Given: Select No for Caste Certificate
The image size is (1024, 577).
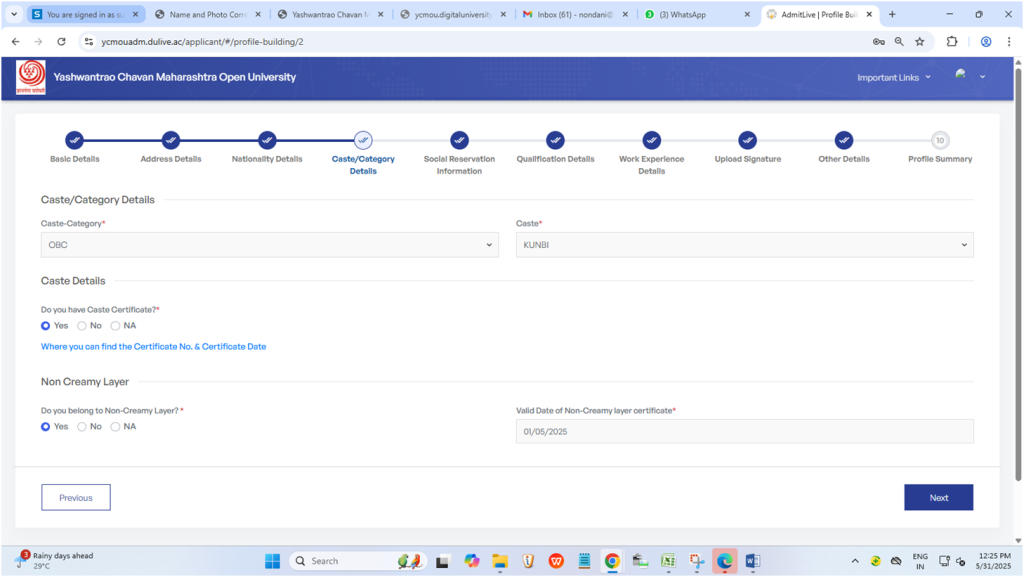Looking at the screenshot, I should [82, 326].
